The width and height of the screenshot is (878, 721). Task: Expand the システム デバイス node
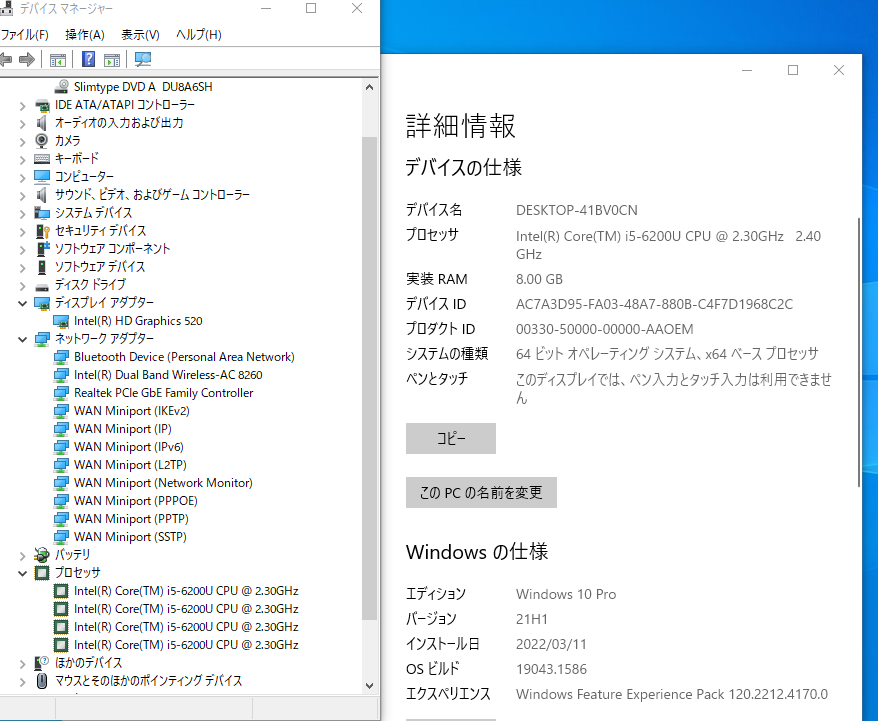[22, 213]
